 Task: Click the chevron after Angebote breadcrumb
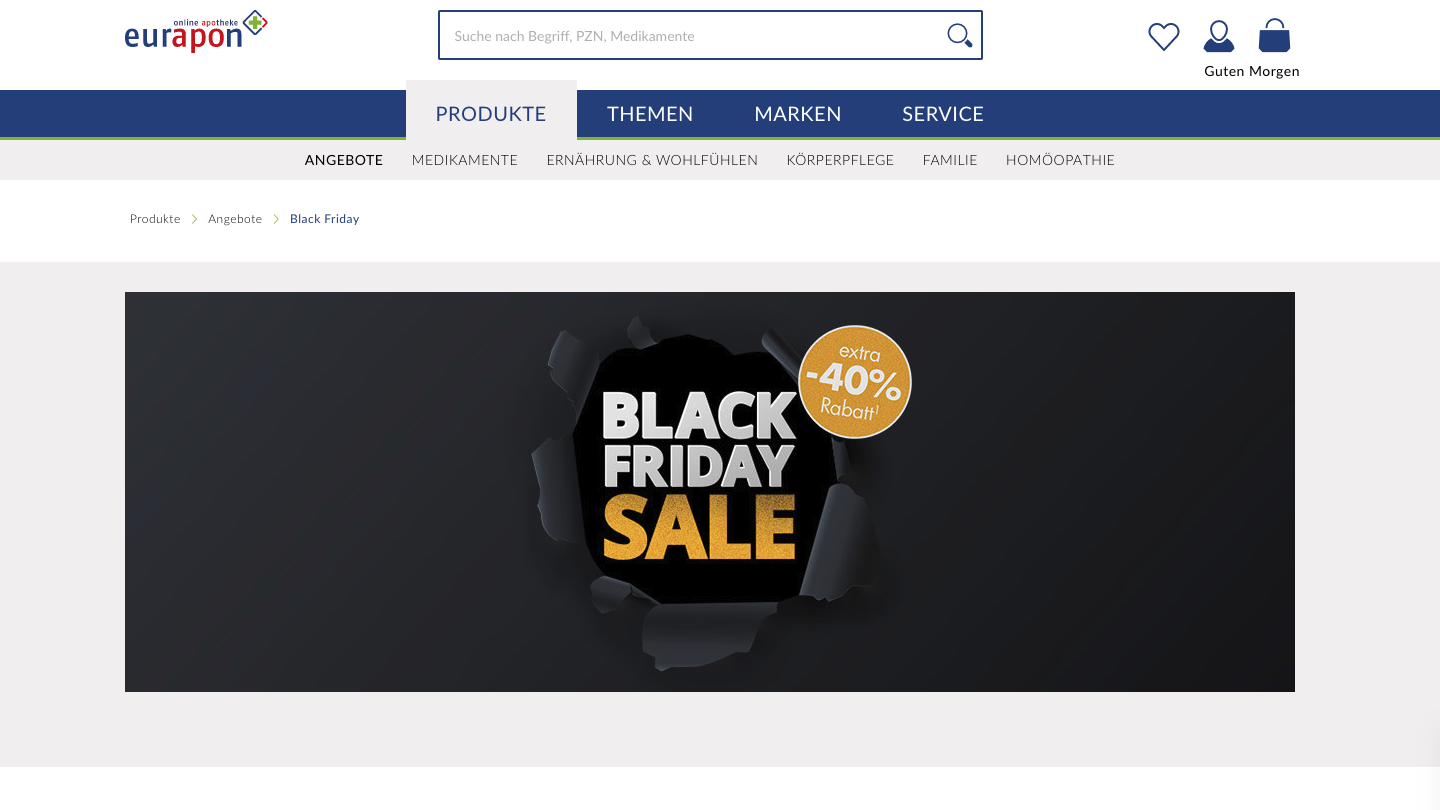pos(276,219)
